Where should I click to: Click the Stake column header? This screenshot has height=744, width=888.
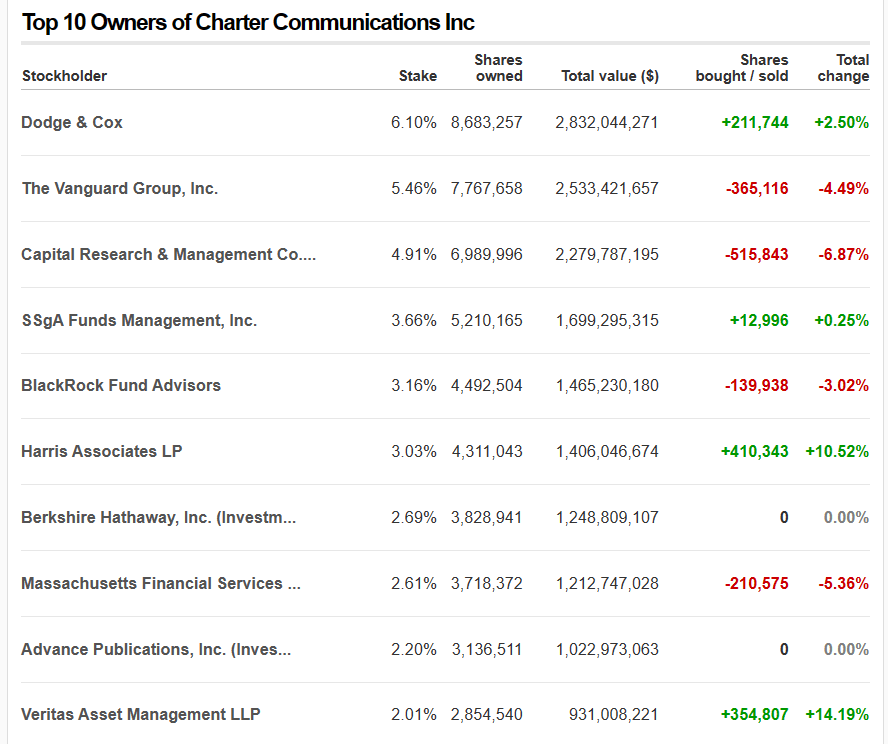click(418, 76)
